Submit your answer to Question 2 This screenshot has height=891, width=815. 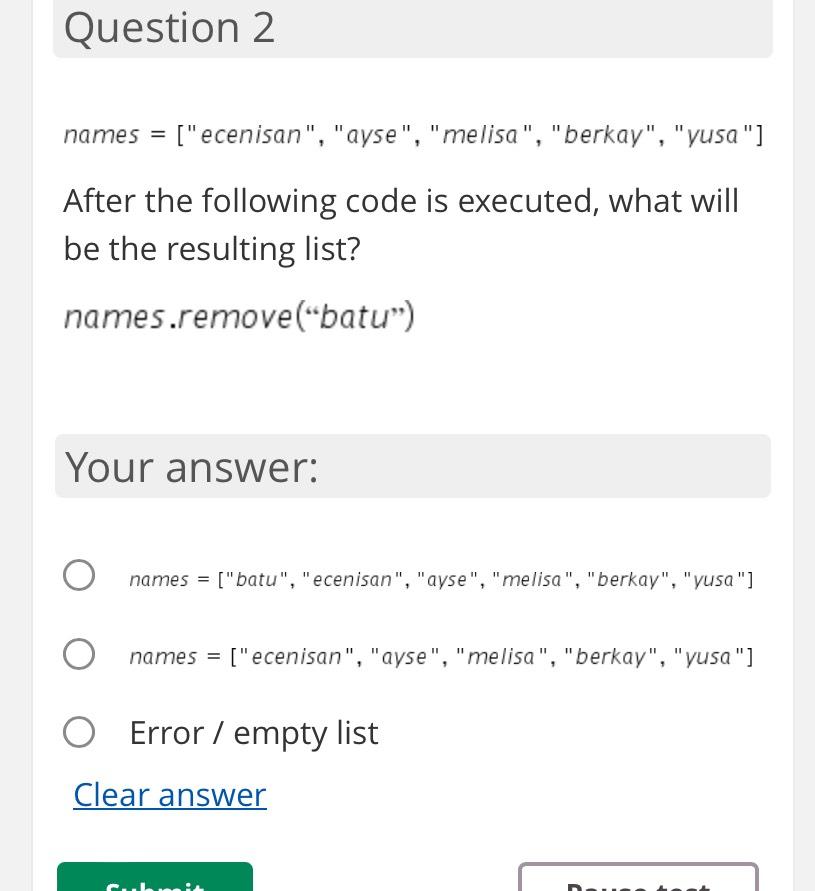tap(155, 882)
